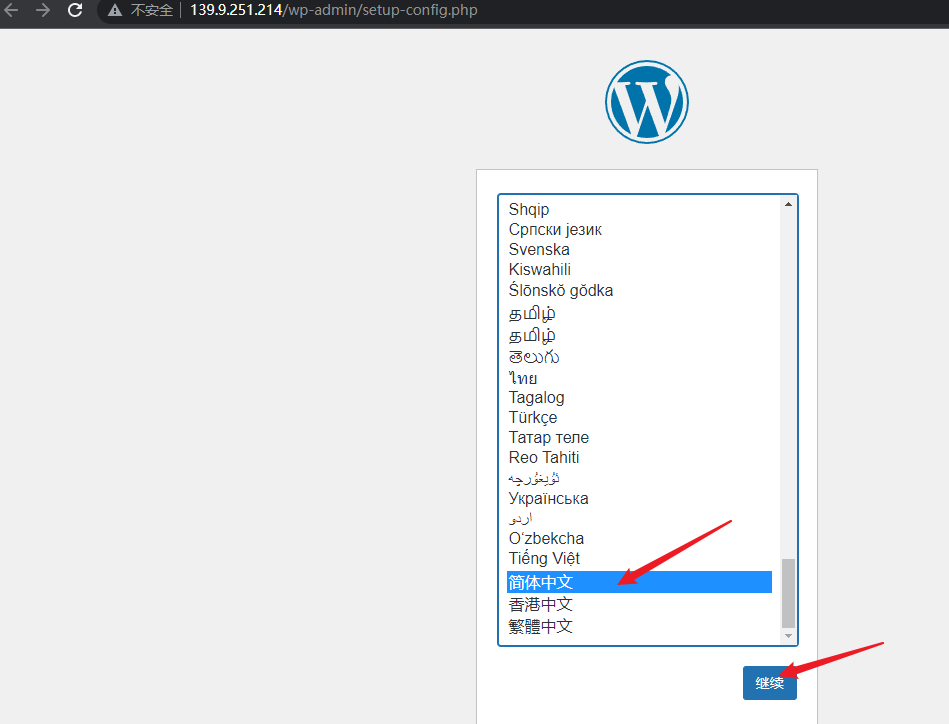
Task: Select Tiếng Việt language
Action: (639, 559)
